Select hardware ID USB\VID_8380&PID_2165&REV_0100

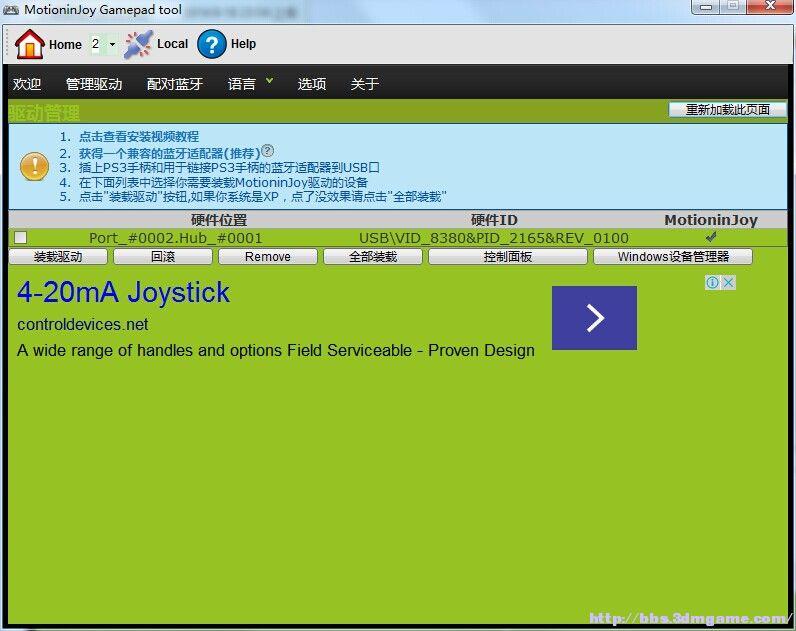(493, 238)
